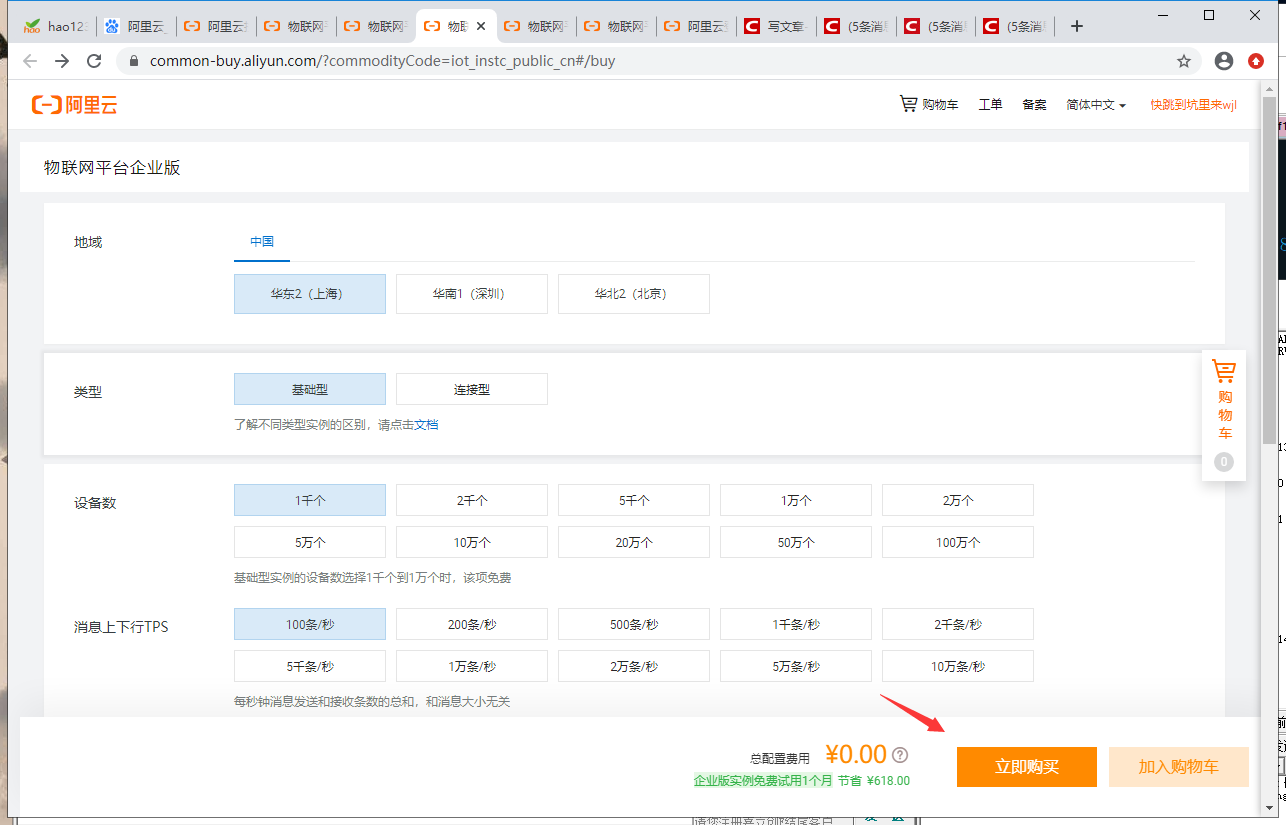Show help for the total price
Screen dimensions: 1286x825
point(900,755)
